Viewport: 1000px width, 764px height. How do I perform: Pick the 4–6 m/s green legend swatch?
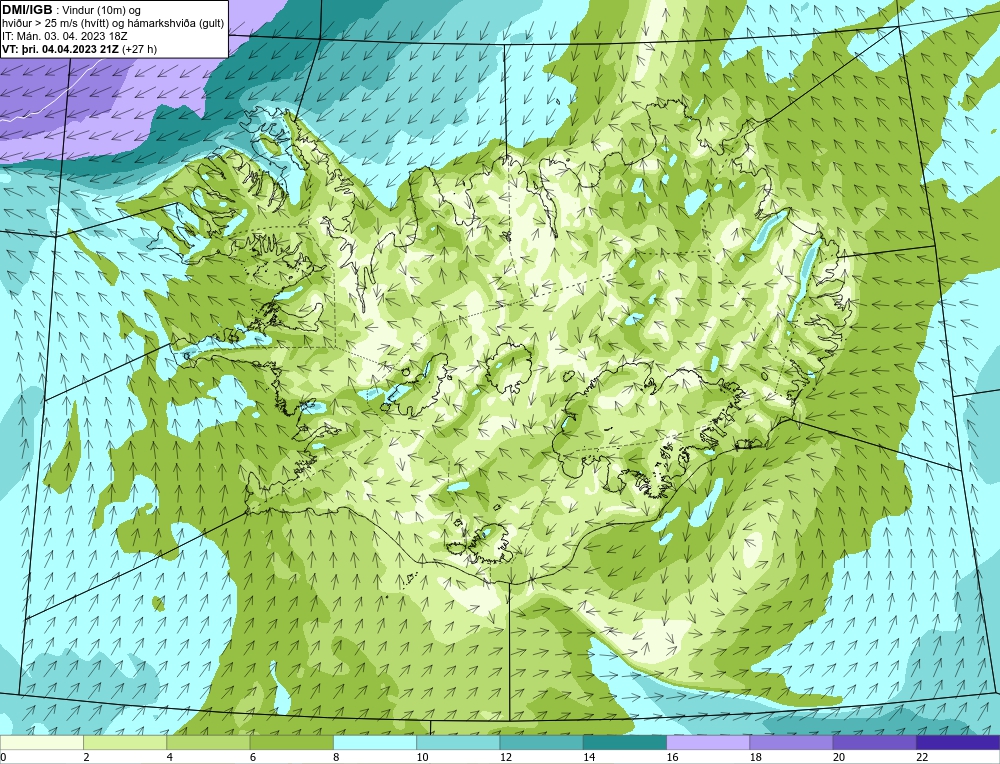[x=209, y=742]
